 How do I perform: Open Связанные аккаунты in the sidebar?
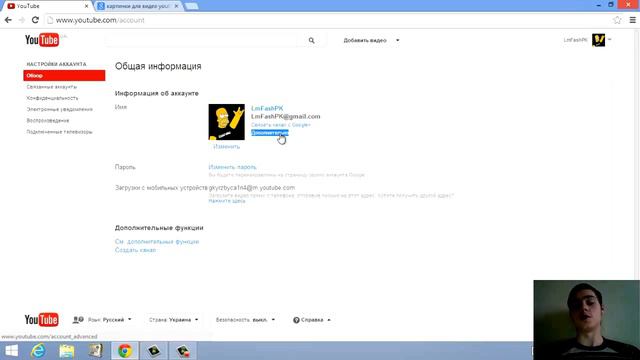(52, 87)
